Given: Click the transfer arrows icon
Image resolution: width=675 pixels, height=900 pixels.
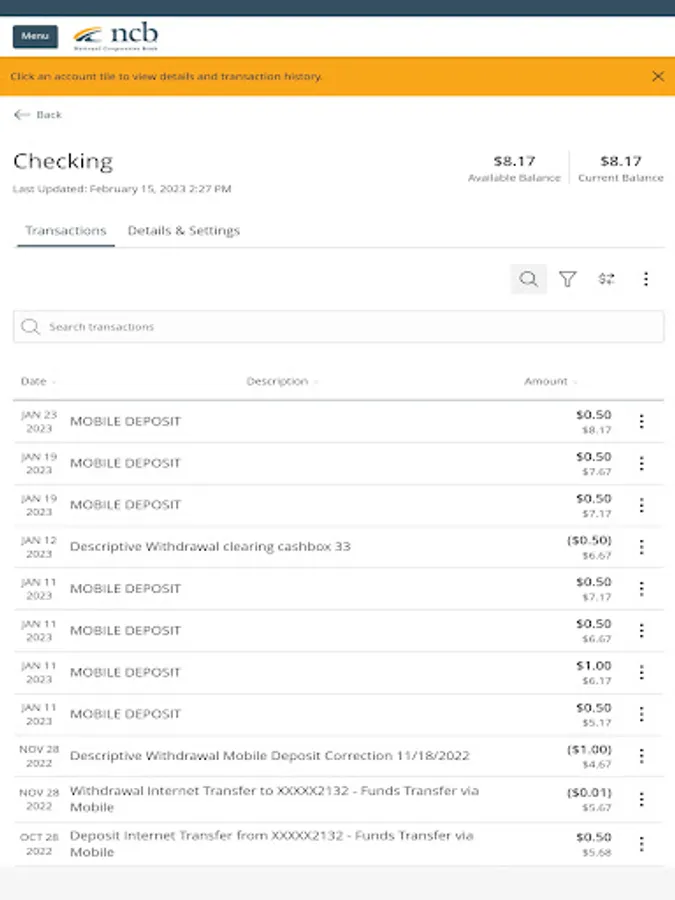Looking at the screenshot, I should 606,280.
